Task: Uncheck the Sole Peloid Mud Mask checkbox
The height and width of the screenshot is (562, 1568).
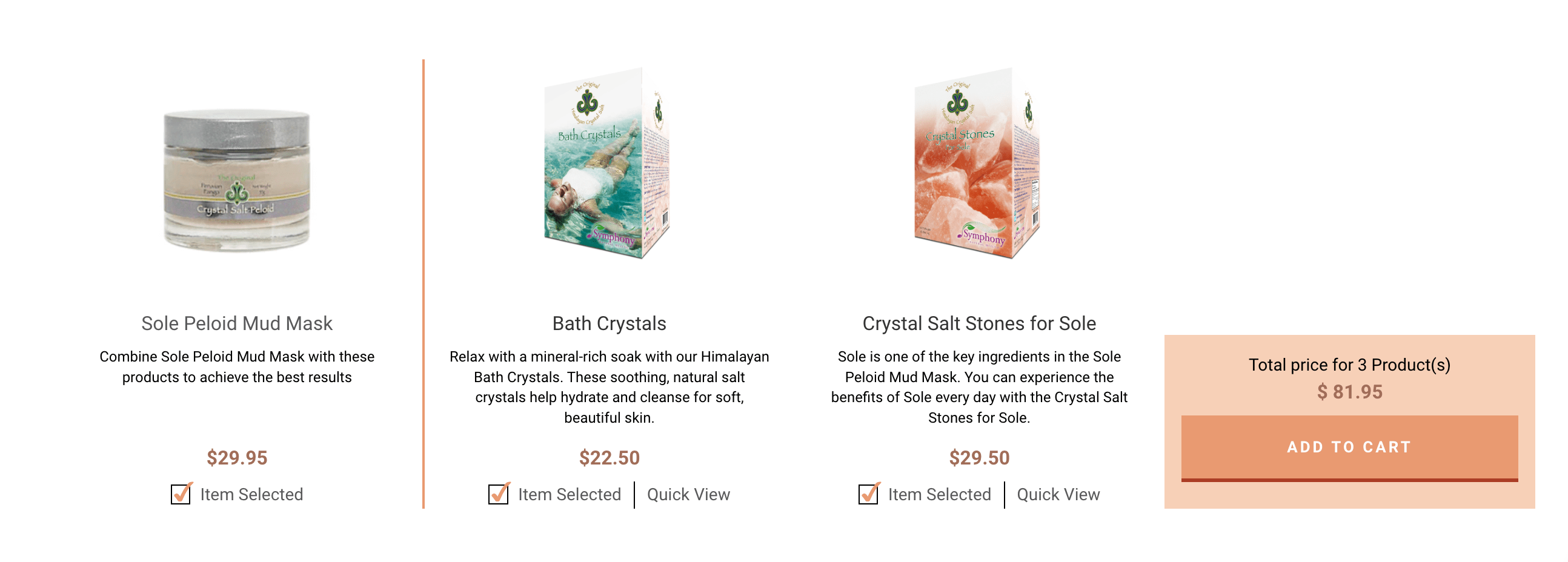Action: pyautogui.click(x=181, y=495)
